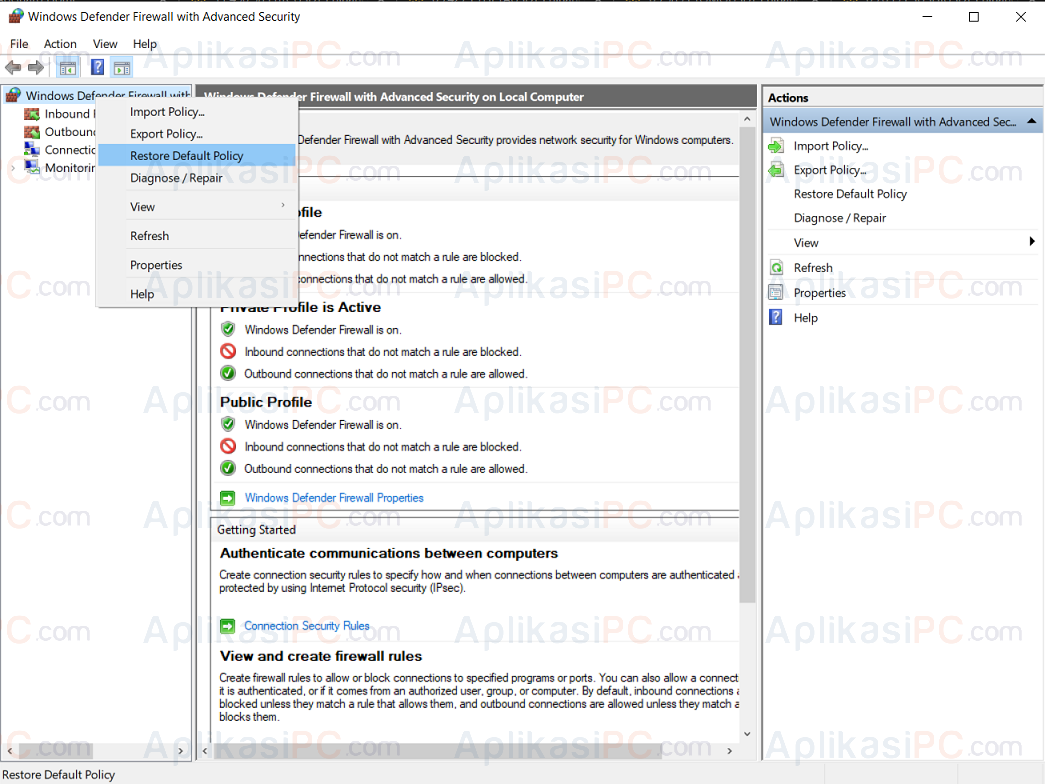
Task: Choose Export Policy... from the context menu
Action: coord(197,133)
